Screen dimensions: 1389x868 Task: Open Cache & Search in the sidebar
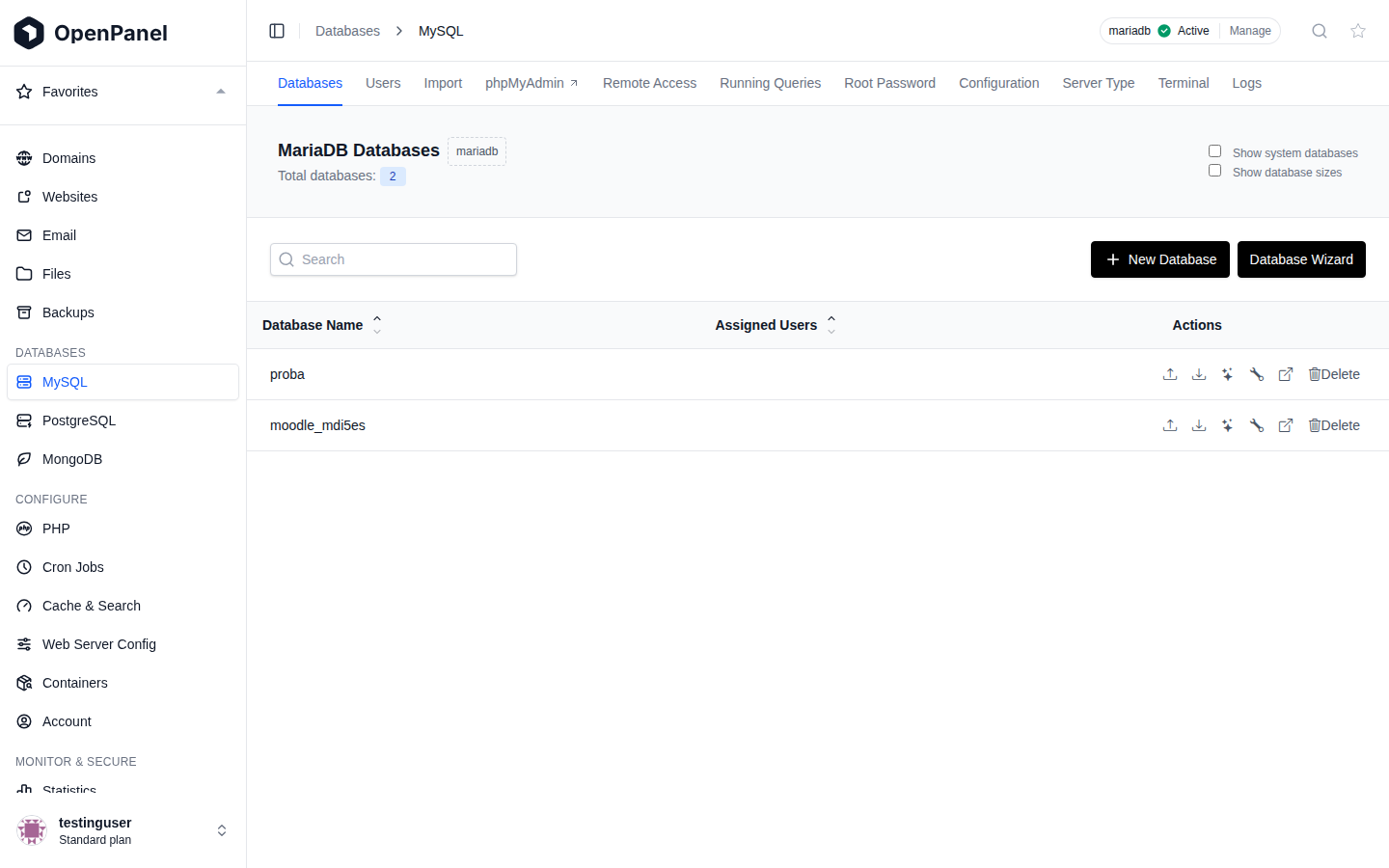coord(123,606)
